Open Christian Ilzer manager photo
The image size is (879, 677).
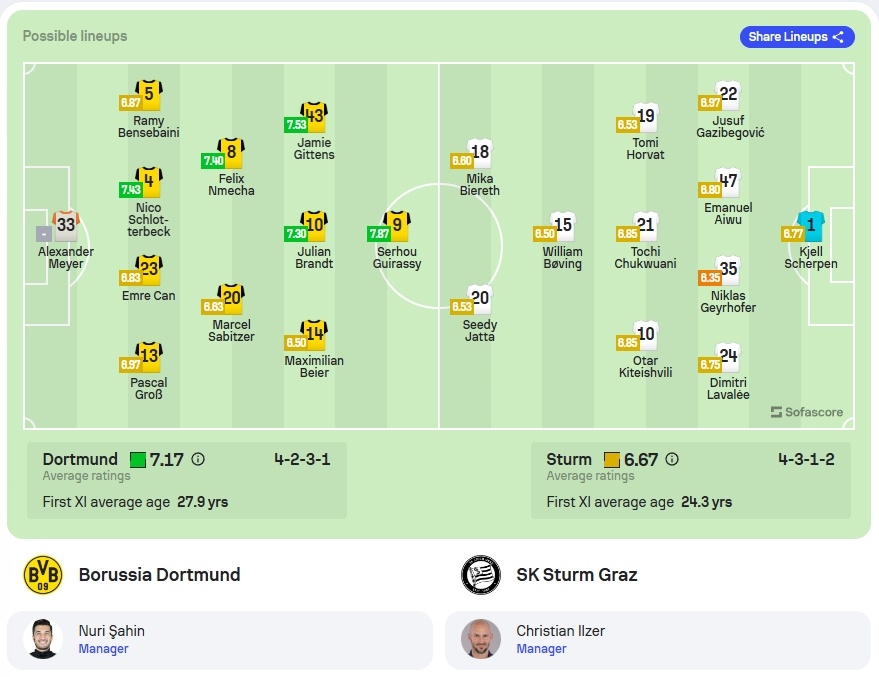point(481,639)
